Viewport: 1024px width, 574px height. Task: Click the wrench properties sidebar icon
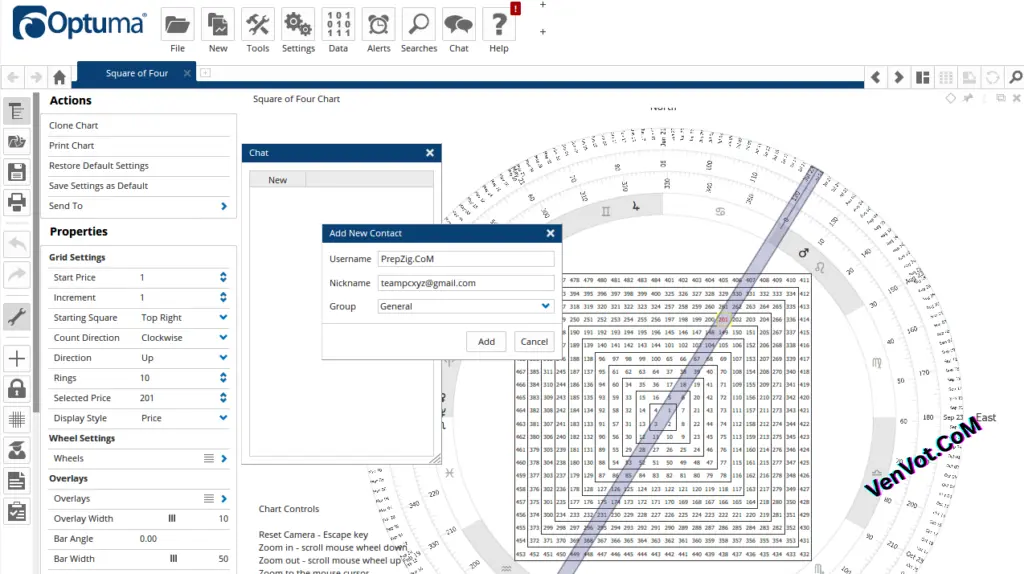pyautogui.click(x=17, y=317)
